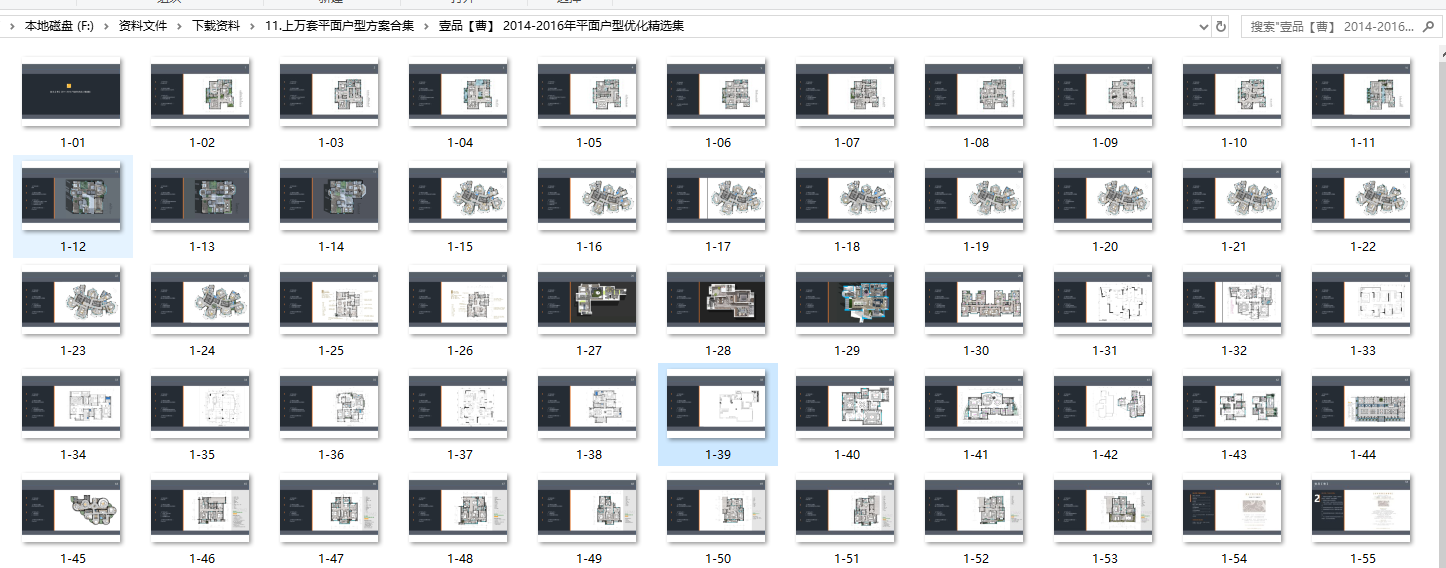Open the address bar history dropdown
The height and width of the screenshot is (568, 1446).
pyautogui.click(x=1204, y=27)
